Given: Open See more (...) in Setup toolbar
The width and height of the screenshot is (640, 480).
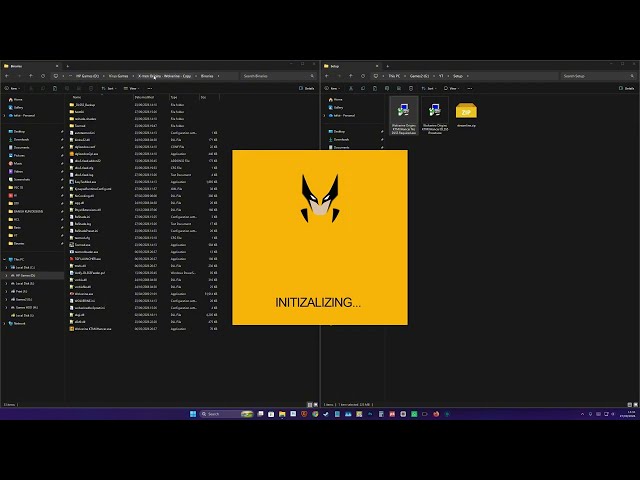Looking at the screenshot, I should pos(470,88).
